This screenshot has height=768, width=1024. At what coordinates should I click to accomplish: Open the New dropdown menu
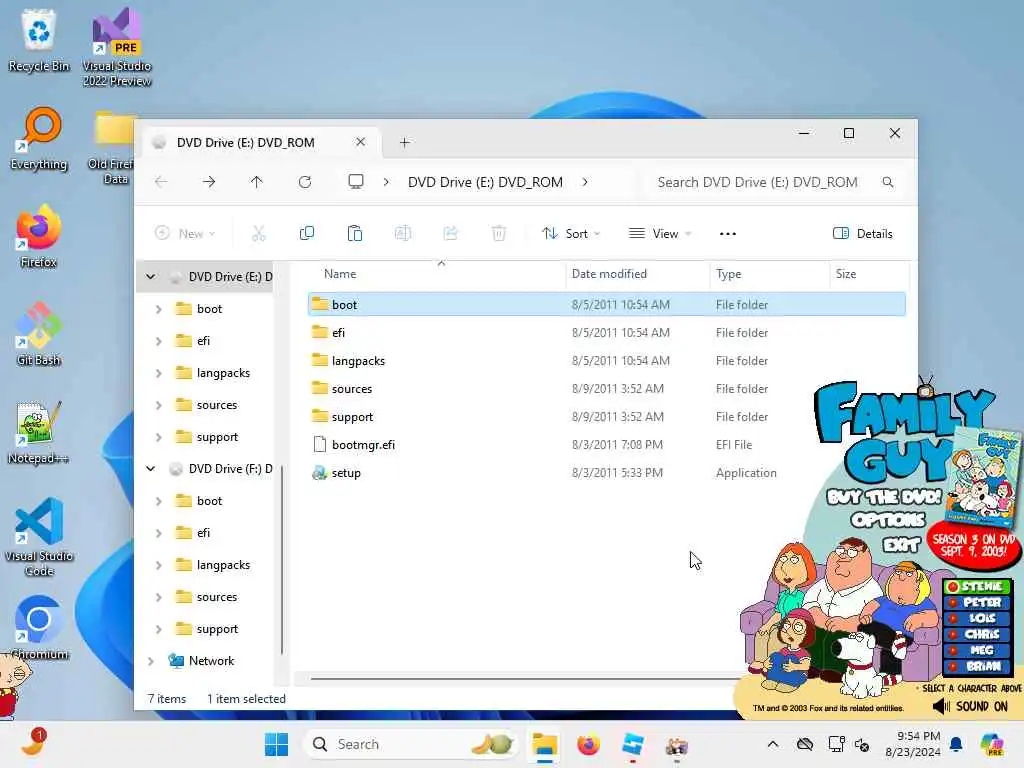(185, 234)
